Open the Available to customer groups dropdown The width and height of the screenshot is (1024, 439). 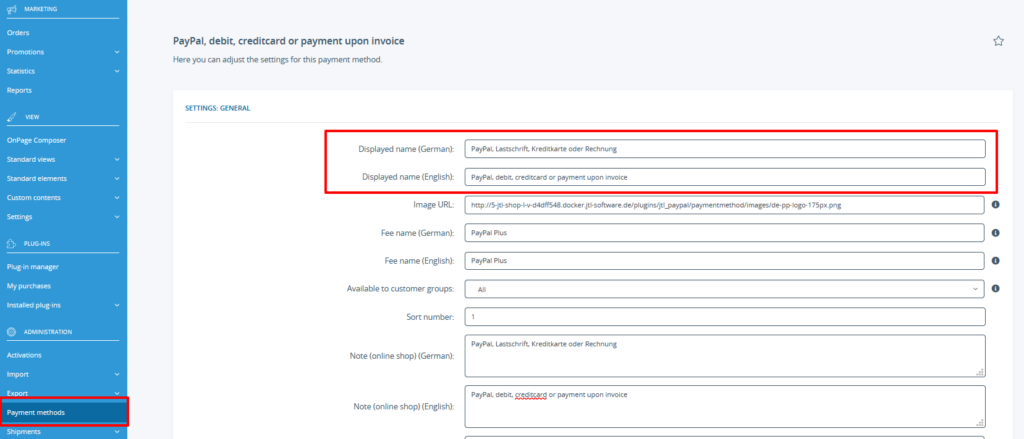724,289
